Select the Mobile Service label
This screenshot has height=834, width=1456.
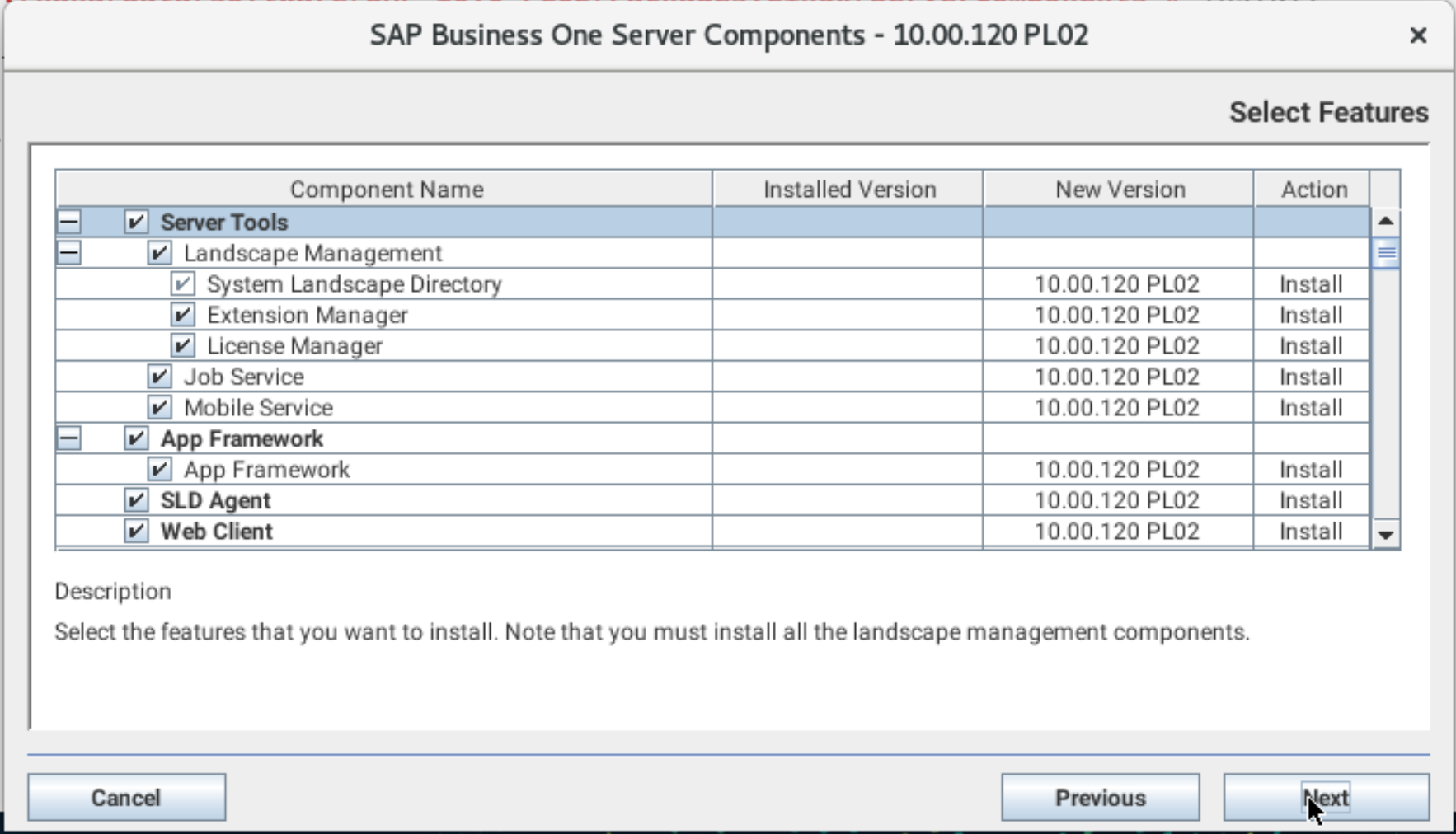(x=258, y=407)
